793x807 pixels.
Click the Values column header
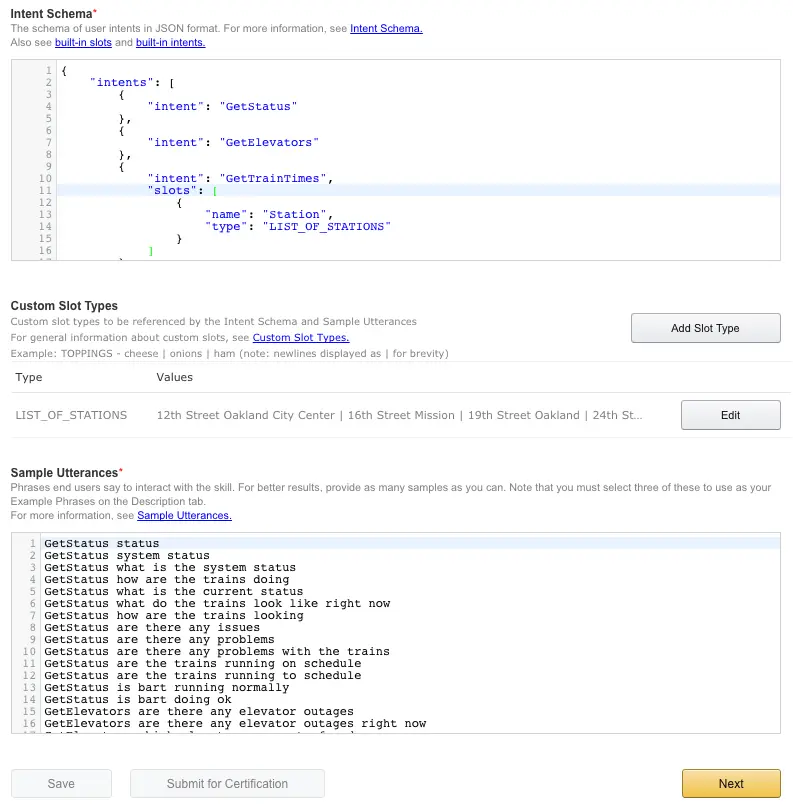(x=174, y=377)
